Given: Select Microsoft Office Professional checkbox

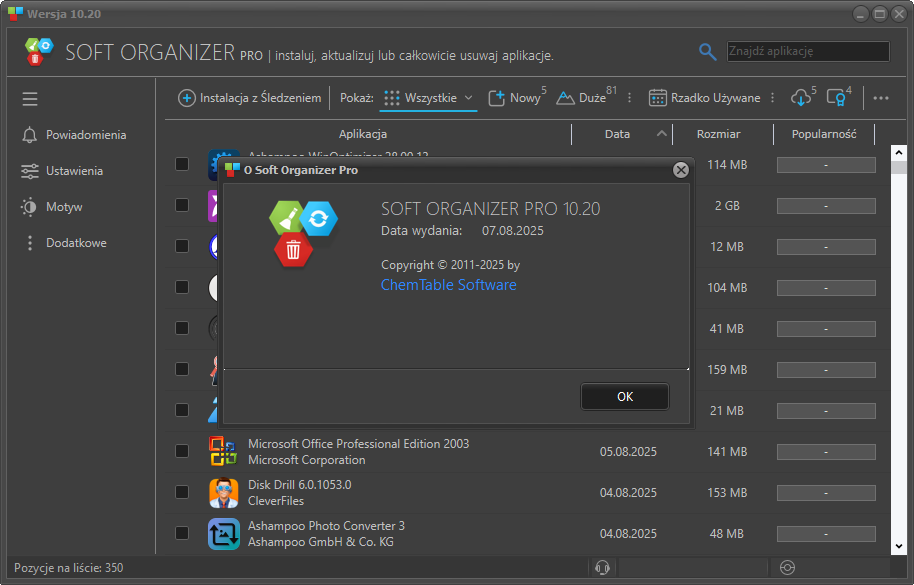Looking at the screenshot, I should [182, 451].
